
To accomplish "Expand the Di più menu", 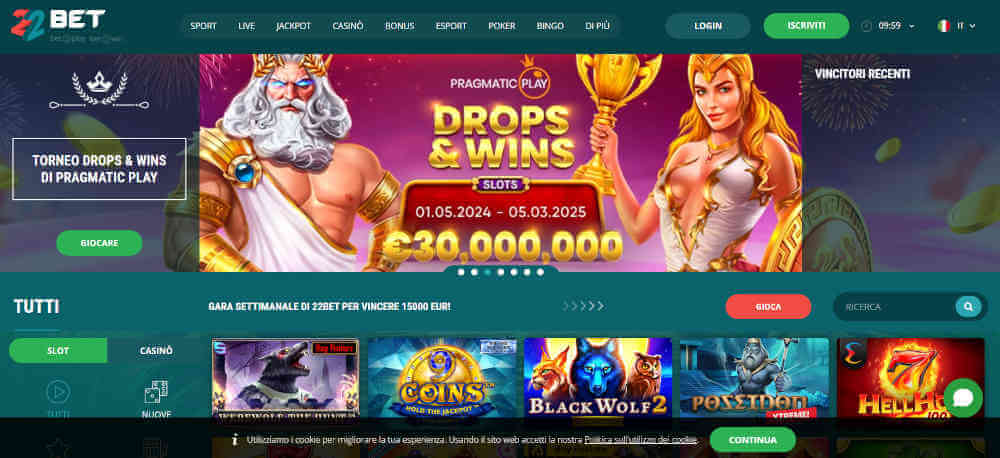I will point(597,26).
